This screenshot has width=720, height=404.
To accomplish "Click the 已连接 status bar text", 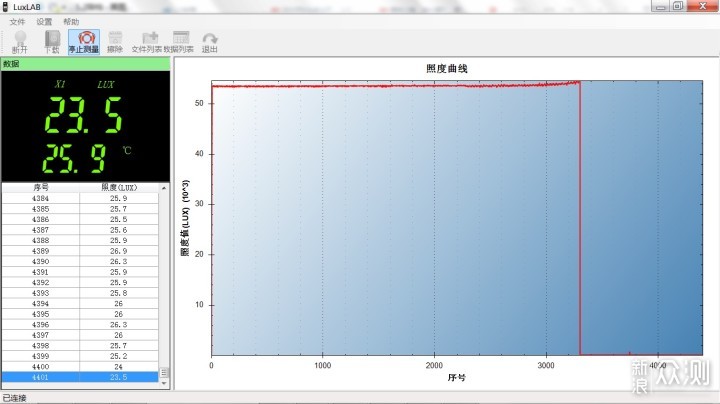I will pos(15,398).
